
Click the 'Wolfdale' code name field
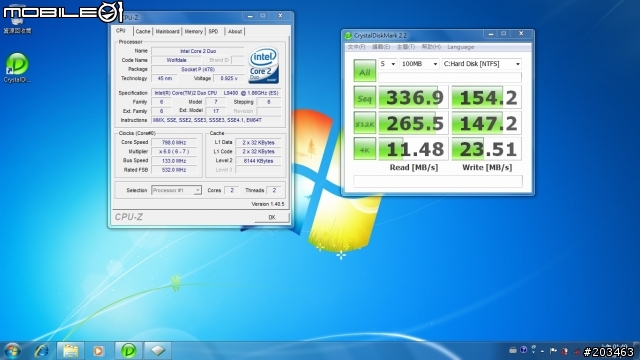176,60
